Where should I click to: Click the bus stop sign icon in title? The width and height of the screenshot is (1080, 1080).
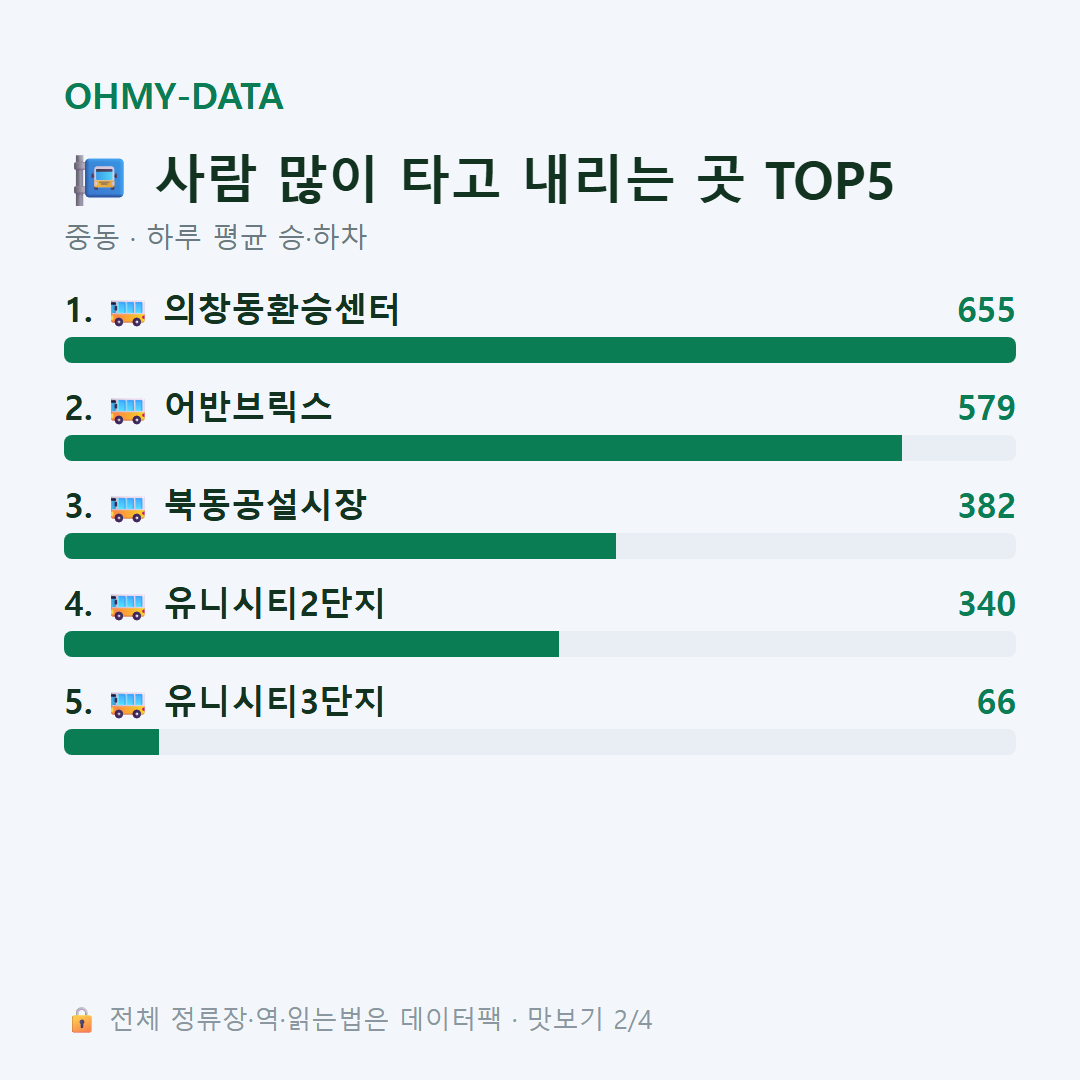(99, 180)
